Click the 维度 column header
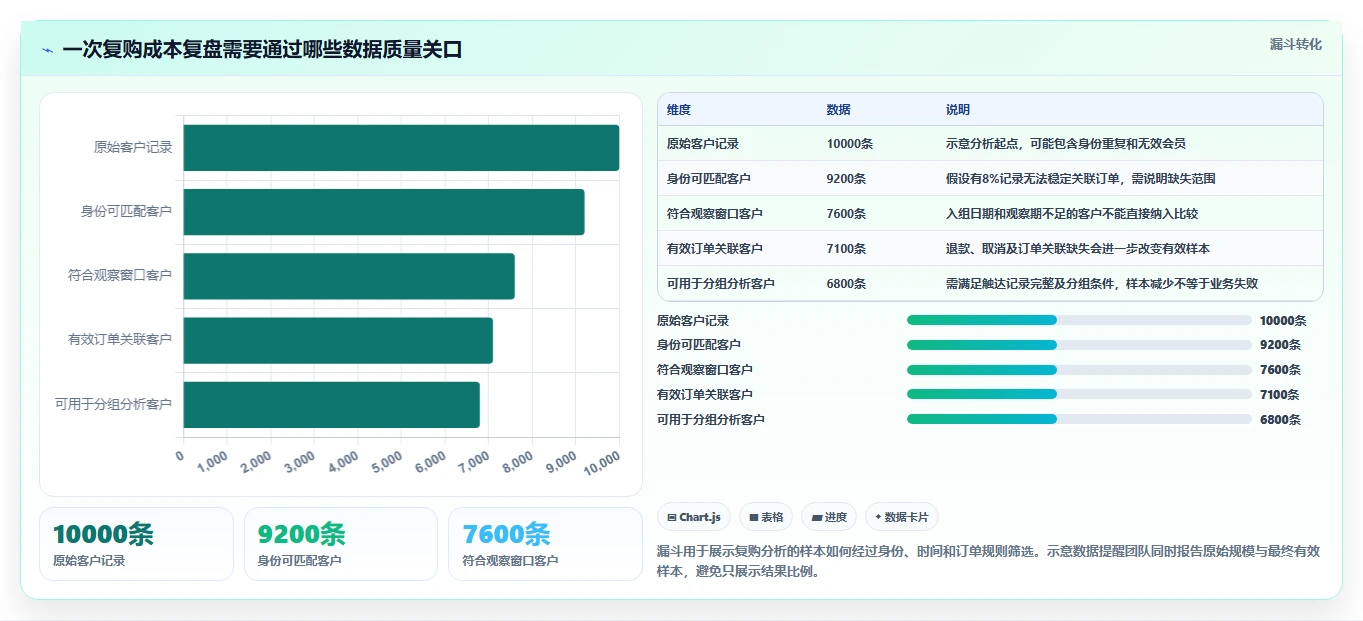The height and width of the screenshot is (621, 1363). click(679, 110)
